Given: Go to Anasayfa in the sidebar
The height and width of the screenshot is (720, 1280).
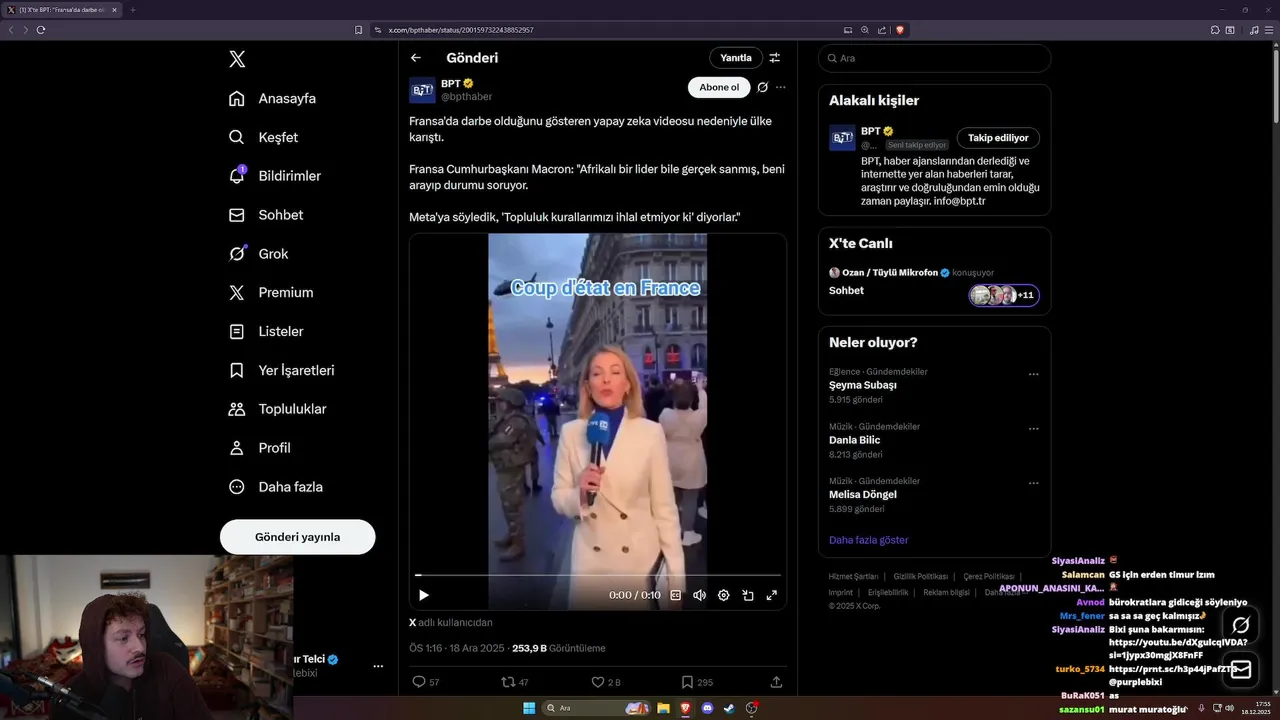Looking at the screenshot, I should [273, 98].
